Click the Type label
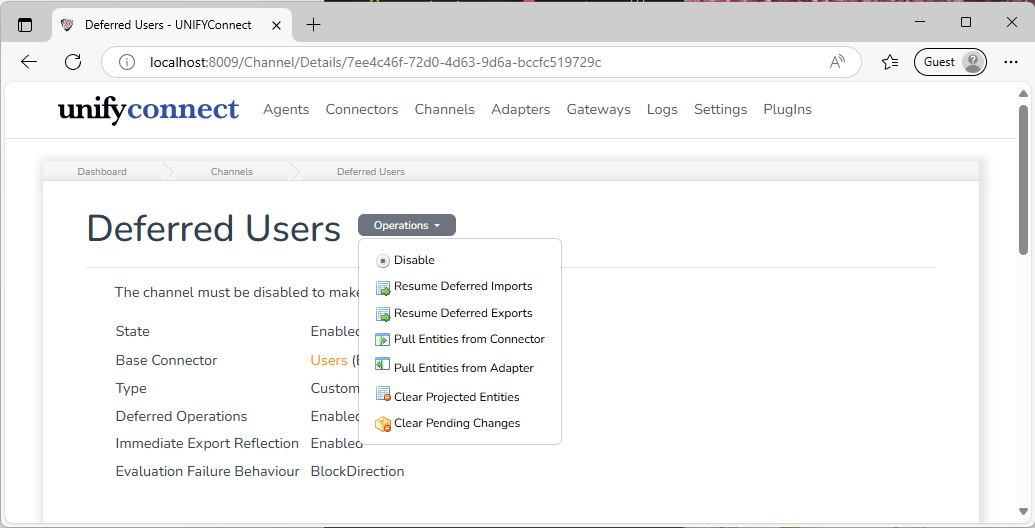The image size is (1035, 528). pos(131,389)
